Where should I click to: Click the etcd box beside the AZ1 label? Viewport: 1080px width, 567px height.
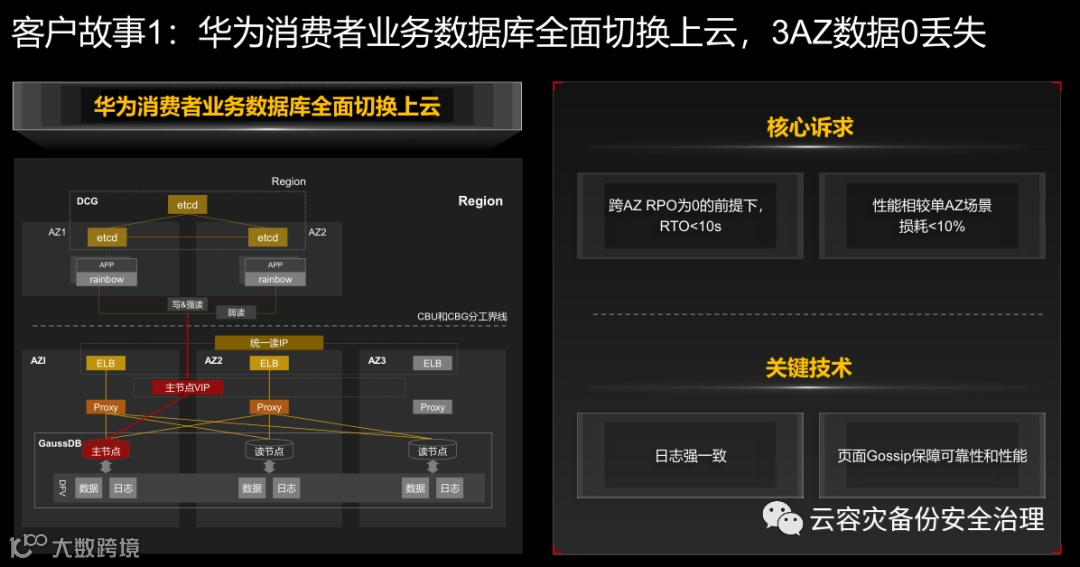pyautogui.click(x=107, y=238)
